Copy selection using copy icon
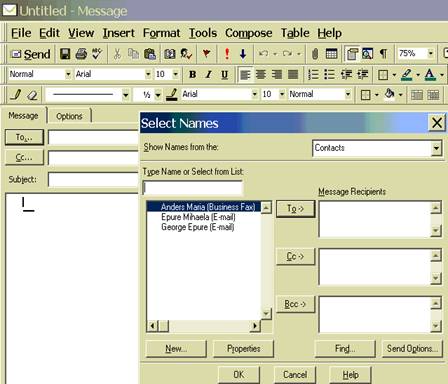 [133, 54]
